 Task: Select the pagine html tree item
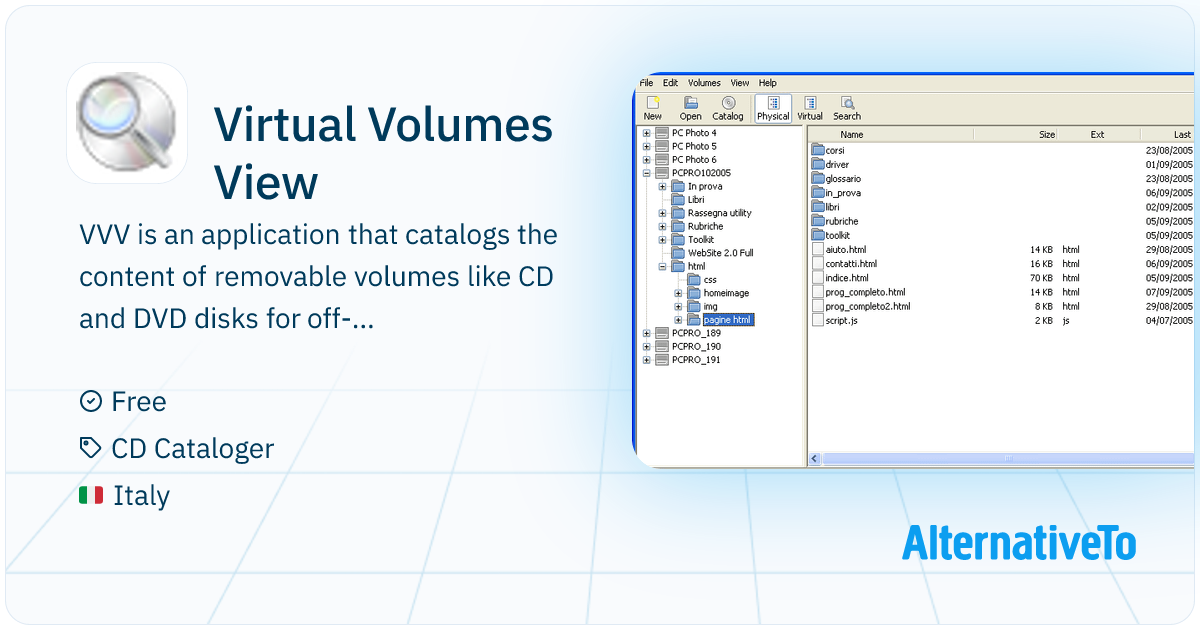728,320
